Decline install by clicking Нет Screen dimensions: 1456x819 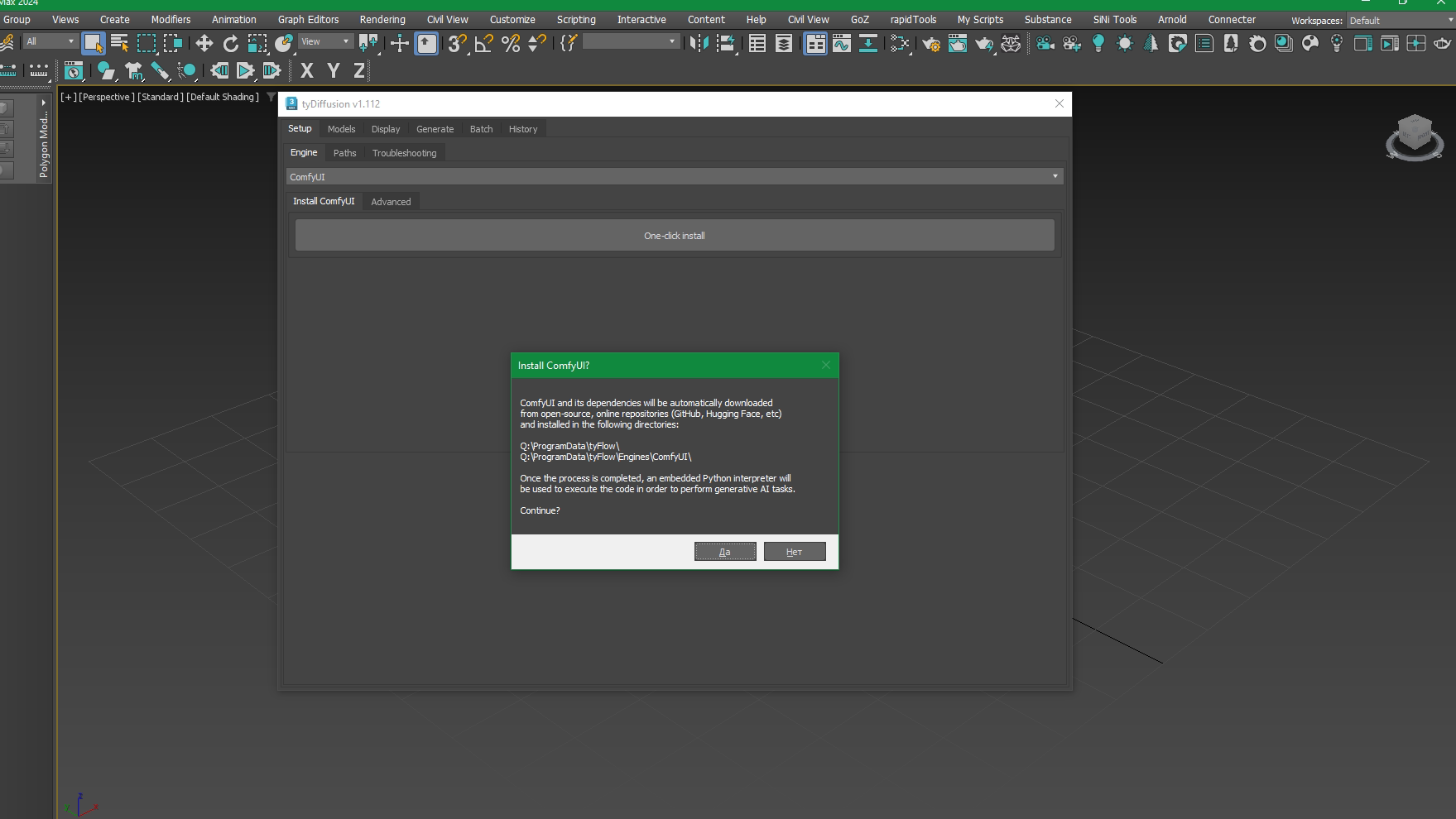click(x=794, y=552)
